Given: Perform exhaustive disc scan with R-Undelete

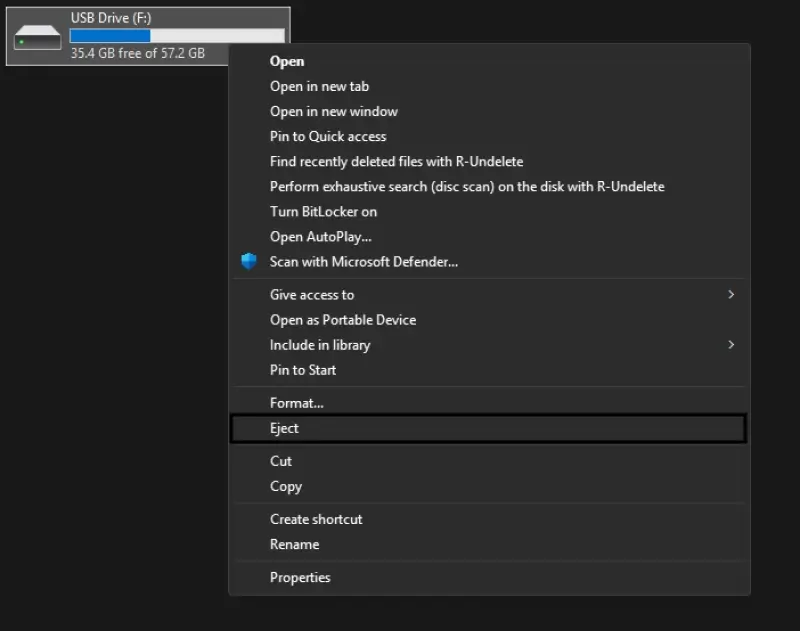Looking at the screenshot, I should click(x=489, y=186).
